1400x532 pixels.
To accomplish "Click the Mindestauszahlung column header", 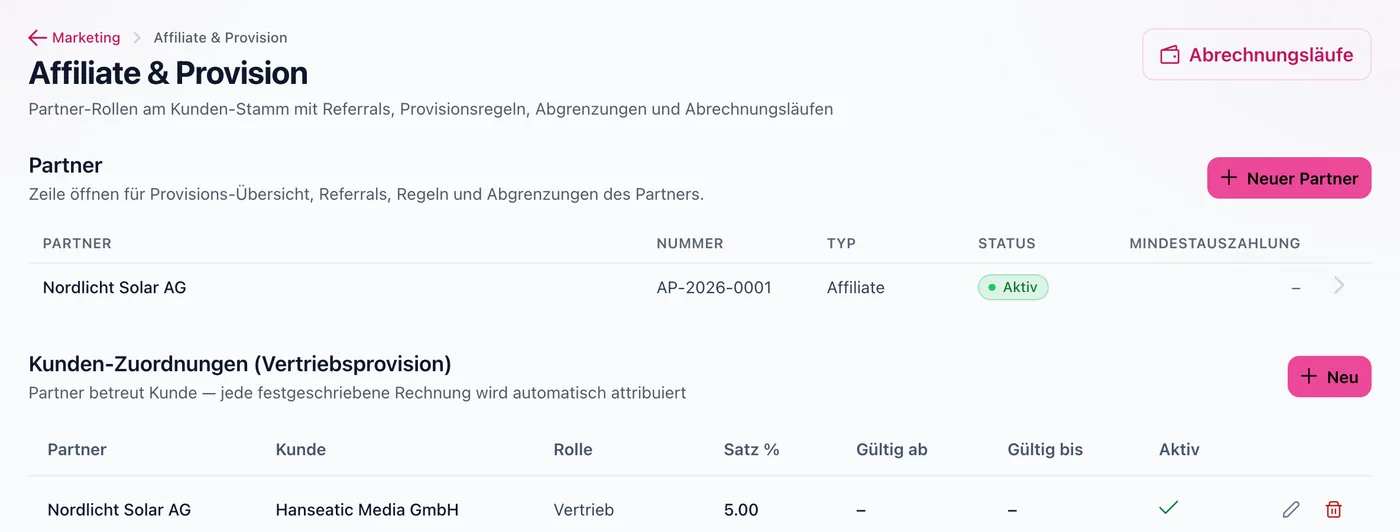I will pyautogui.click(x=1215, y=243).
